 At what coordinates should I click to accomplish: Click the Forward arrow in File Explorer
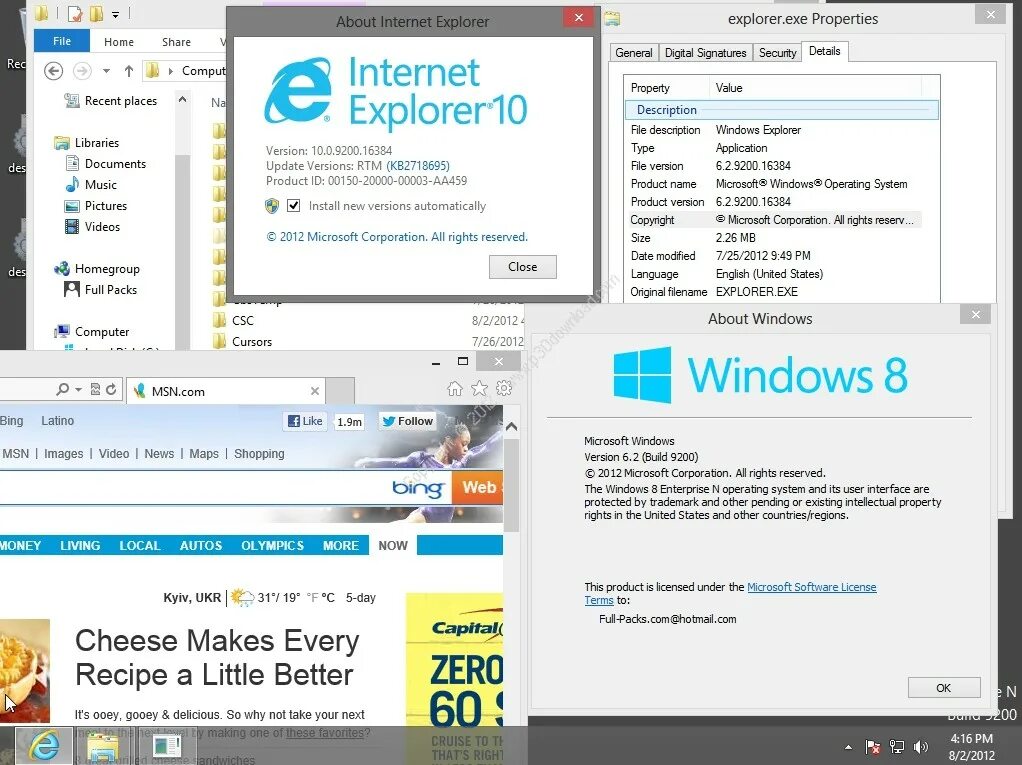(x=82, y=70)
